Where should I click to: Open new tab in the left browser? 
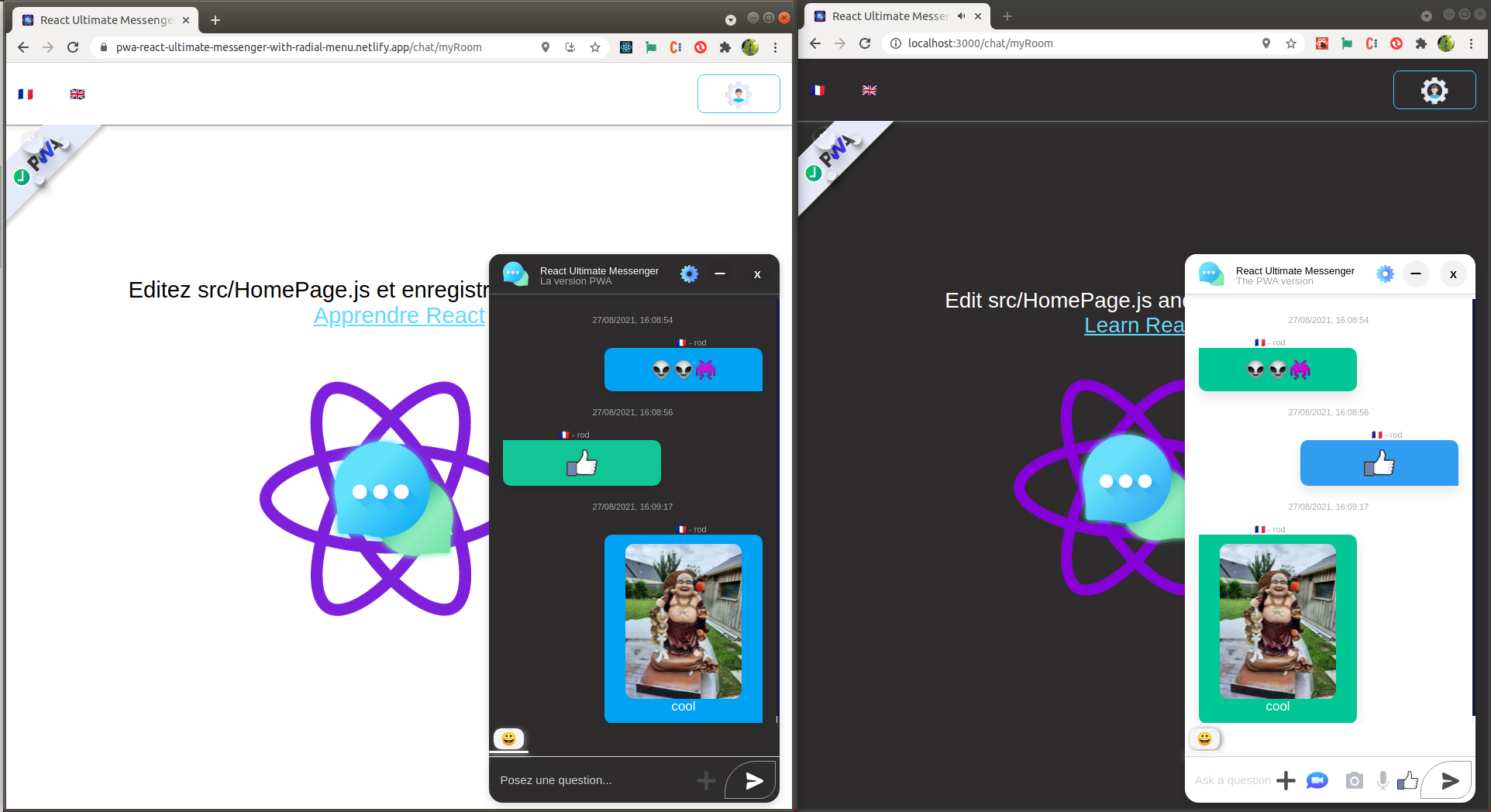coord(215,20)
